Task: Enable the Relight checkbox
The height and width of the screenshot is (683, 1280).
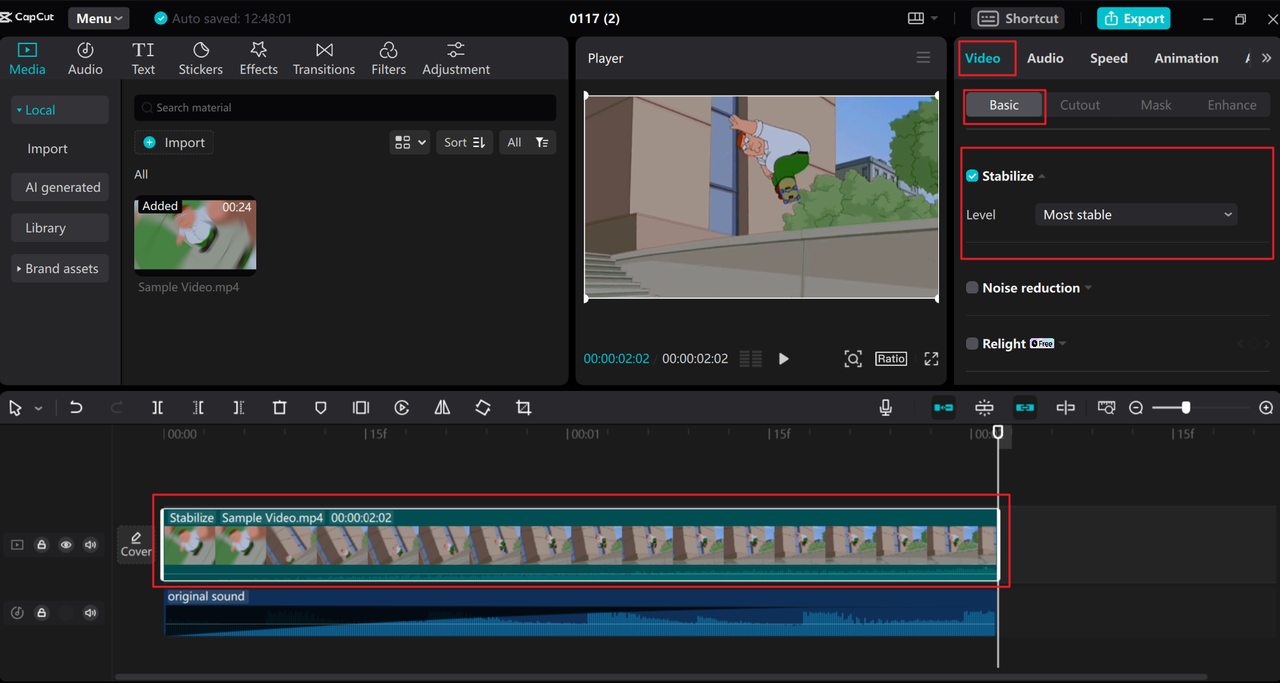Action: pos(972,344)
